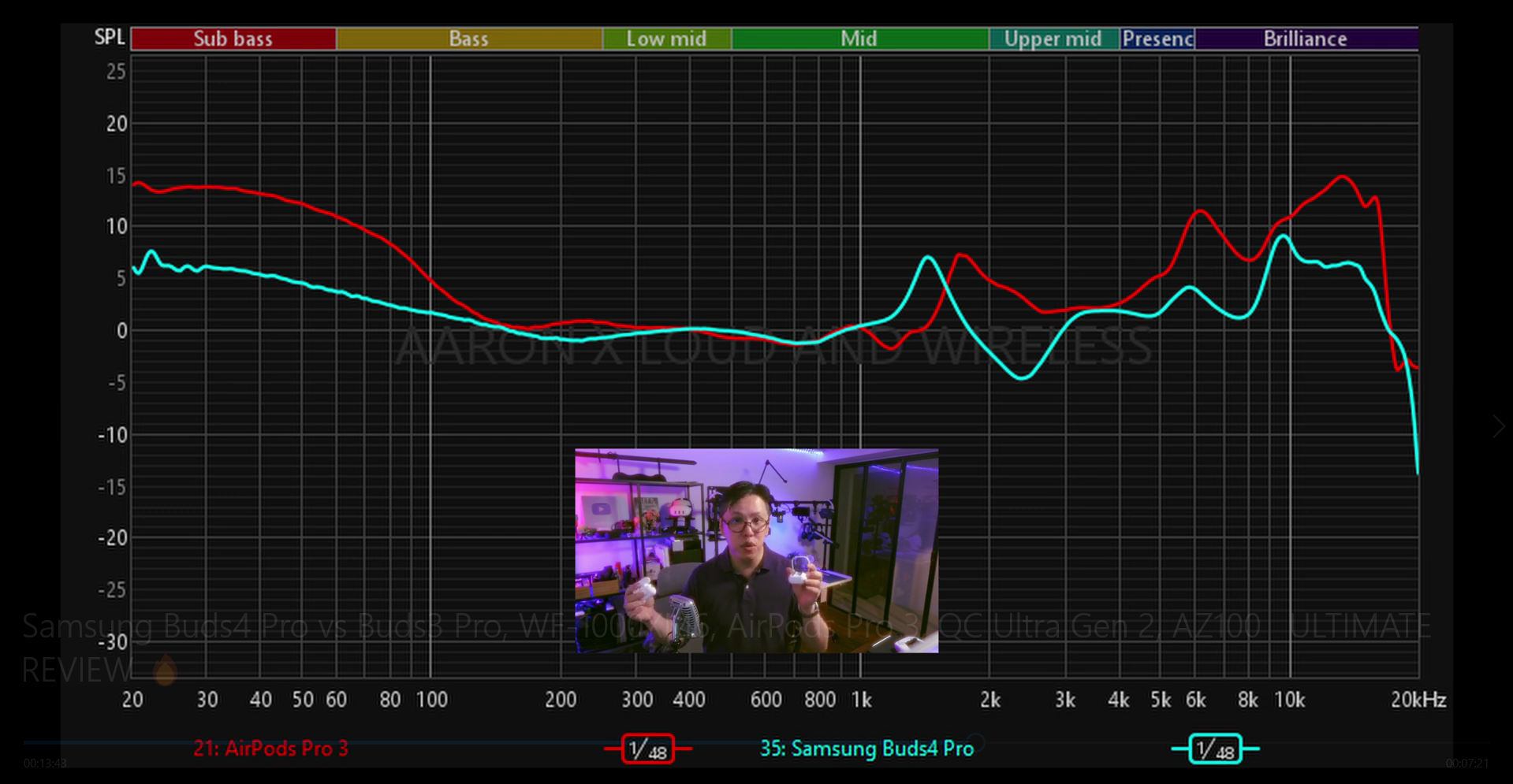Click the Bass frequency band label
The width and height of the screenshot is (1513, 784).
coord(469,39)
